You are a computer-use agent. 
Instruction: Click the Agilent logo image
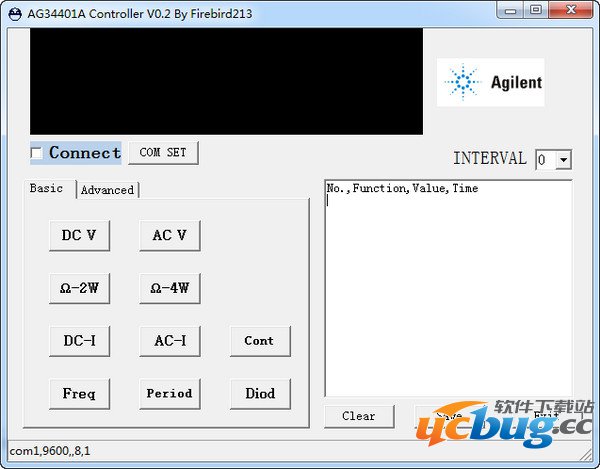tap(491, 82)
